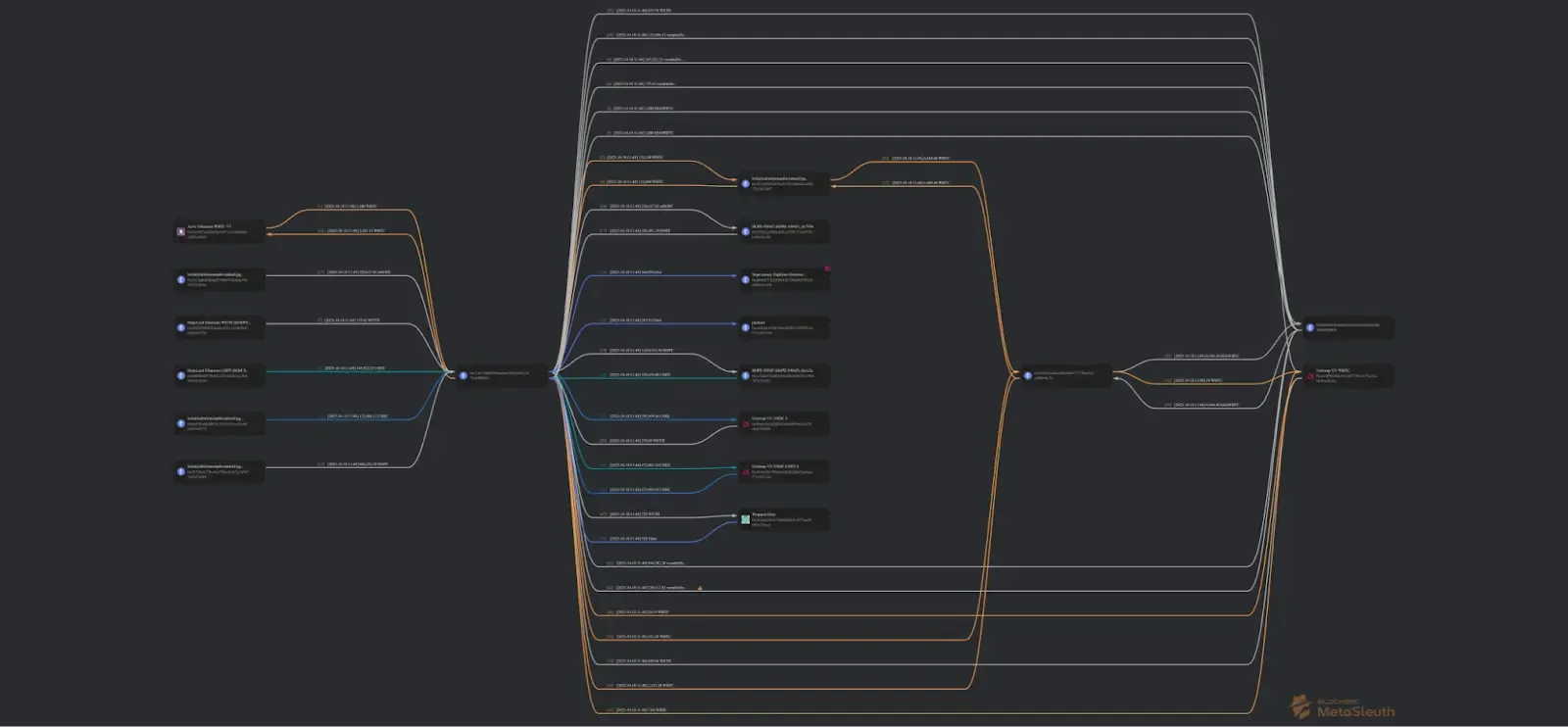Click the Ethereum icon on HopeLend Ethereum WETH node
Screen dimensions: 1568x727
click(x=180, y=327)
